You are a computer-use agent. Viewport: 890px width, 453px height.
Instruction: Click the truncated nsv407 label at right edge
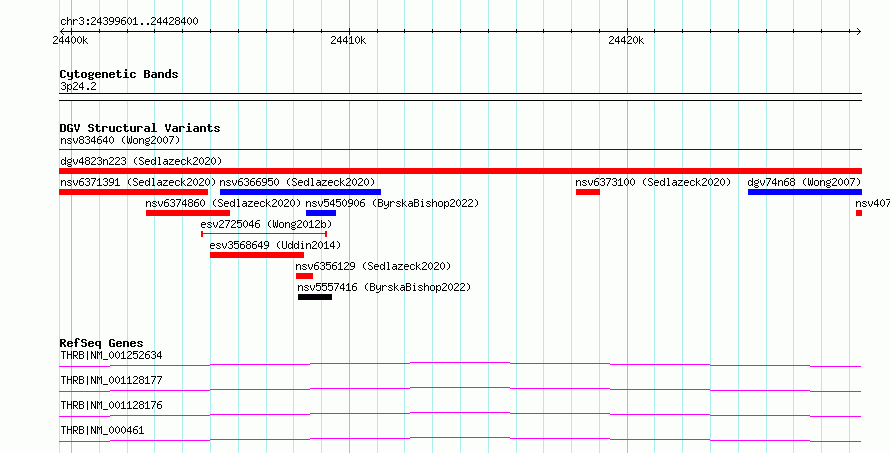[x=872, y=203]
